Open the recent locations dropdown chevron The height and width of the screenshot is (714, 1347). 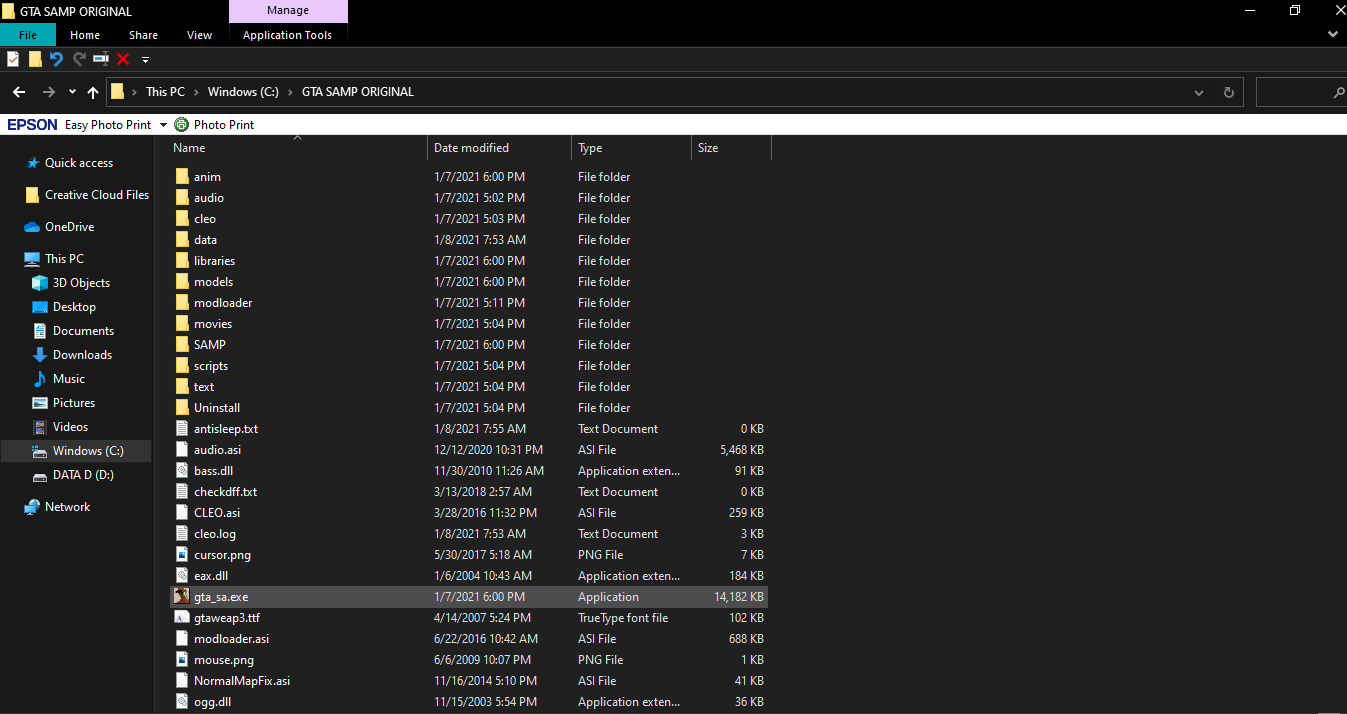72,92
